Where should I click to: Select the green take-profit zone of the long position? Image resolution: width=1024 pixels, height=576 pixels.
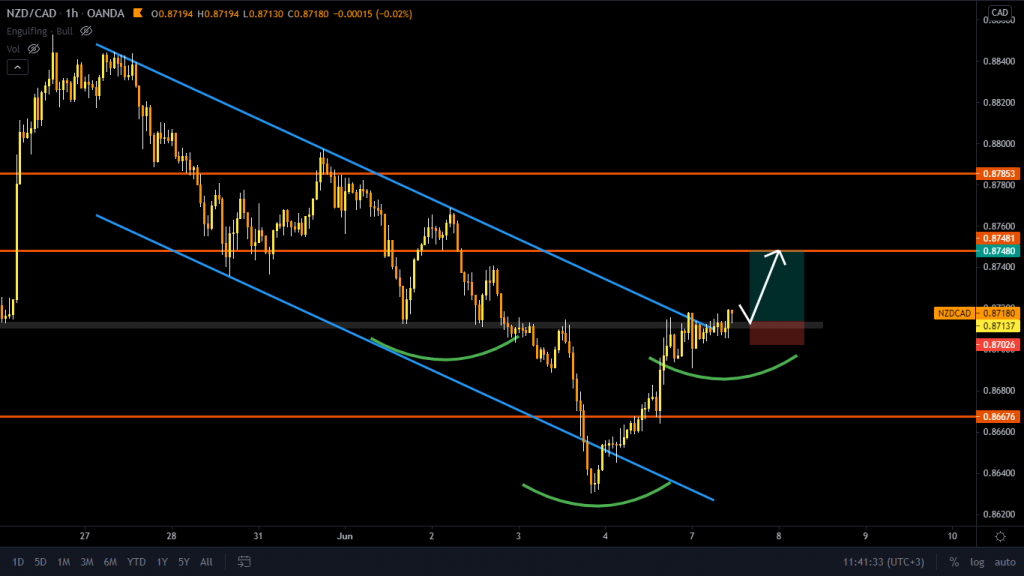coord(776,285)
